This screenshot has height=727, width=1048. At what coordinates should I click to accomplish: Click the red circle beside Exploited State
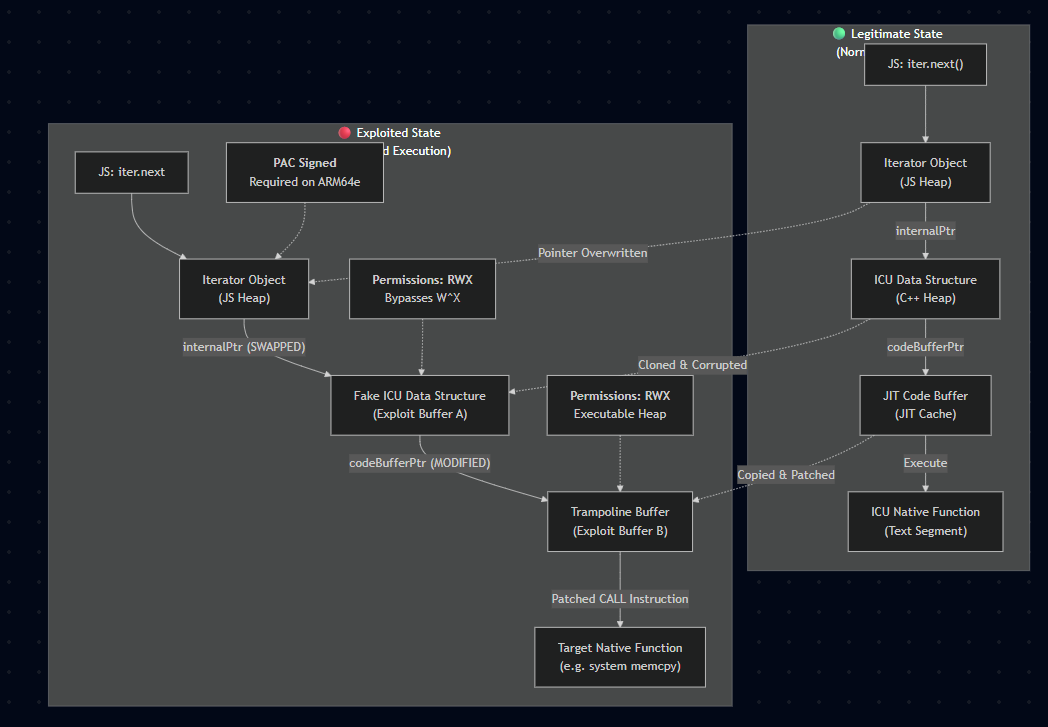click(x=345, y=133)
